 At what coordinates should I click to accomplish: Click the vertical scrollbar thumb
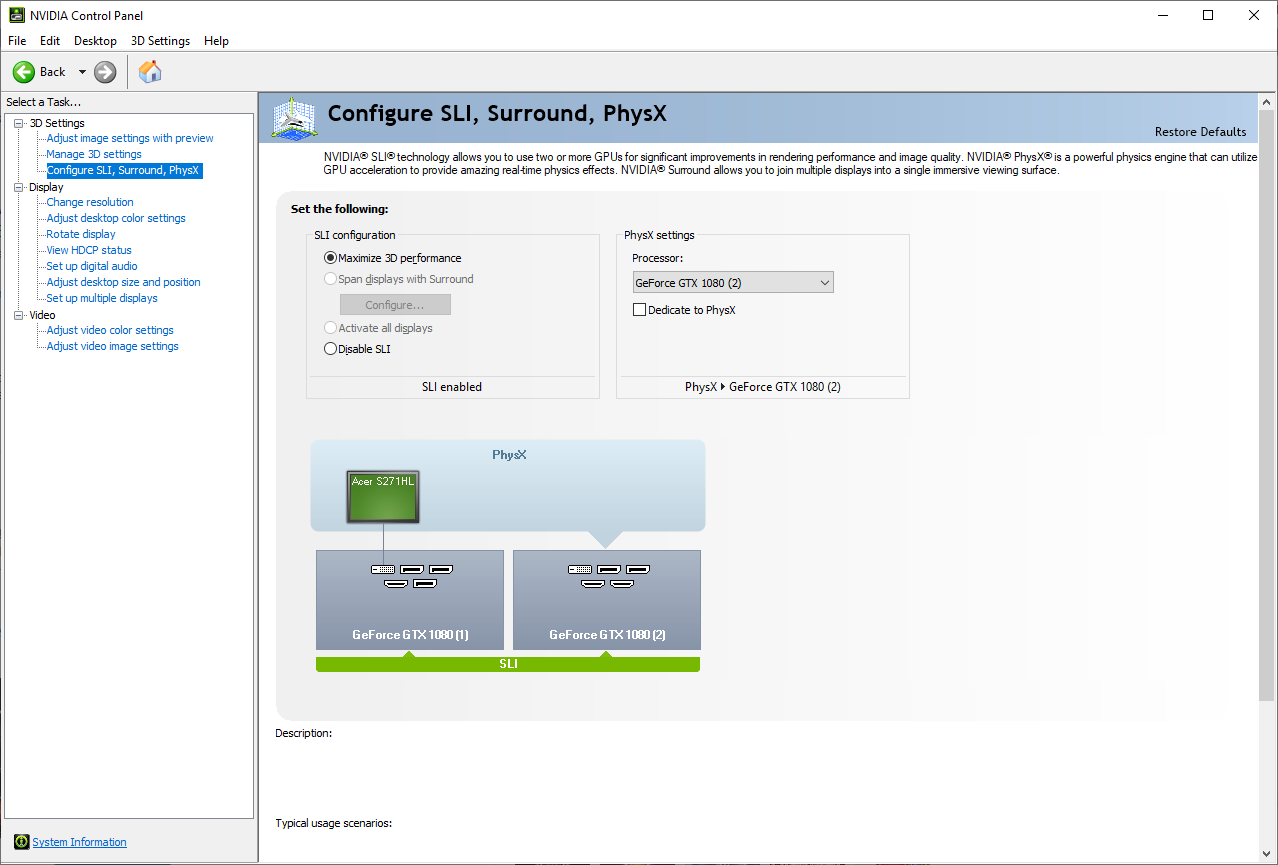pyautogui.click(x=1267, y=405)
